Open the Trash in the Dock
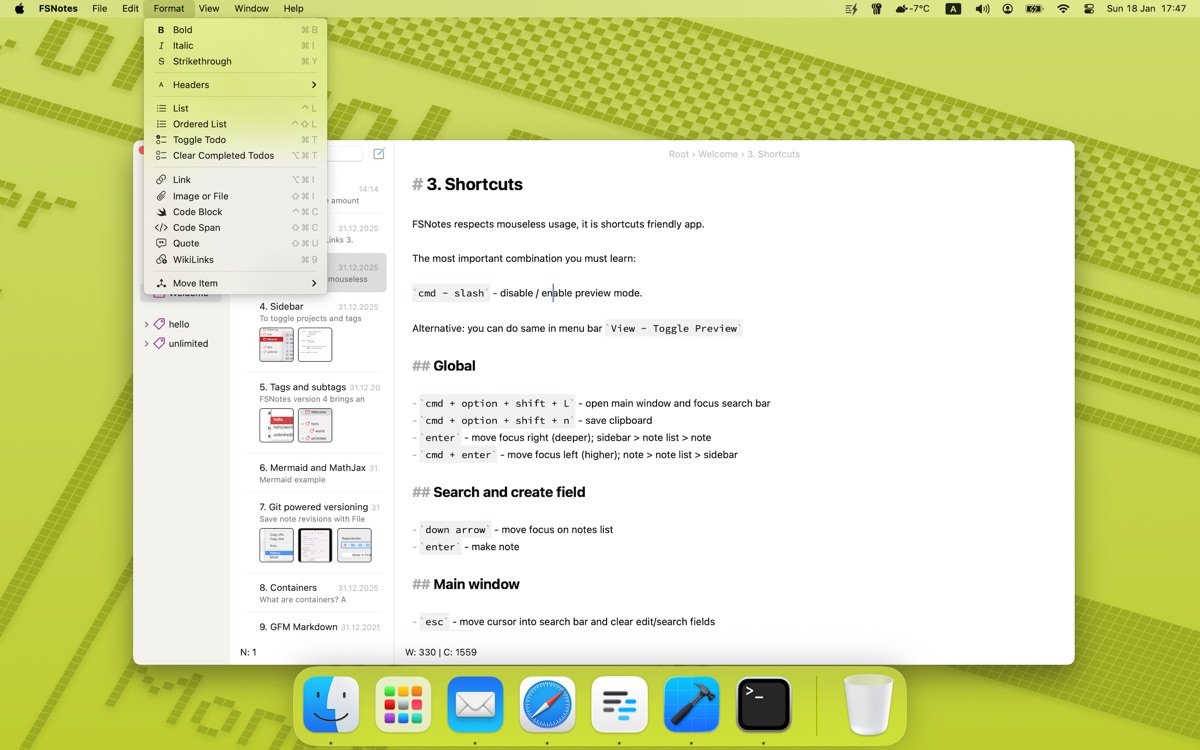1200x750 pixels. tap(868, 704)
